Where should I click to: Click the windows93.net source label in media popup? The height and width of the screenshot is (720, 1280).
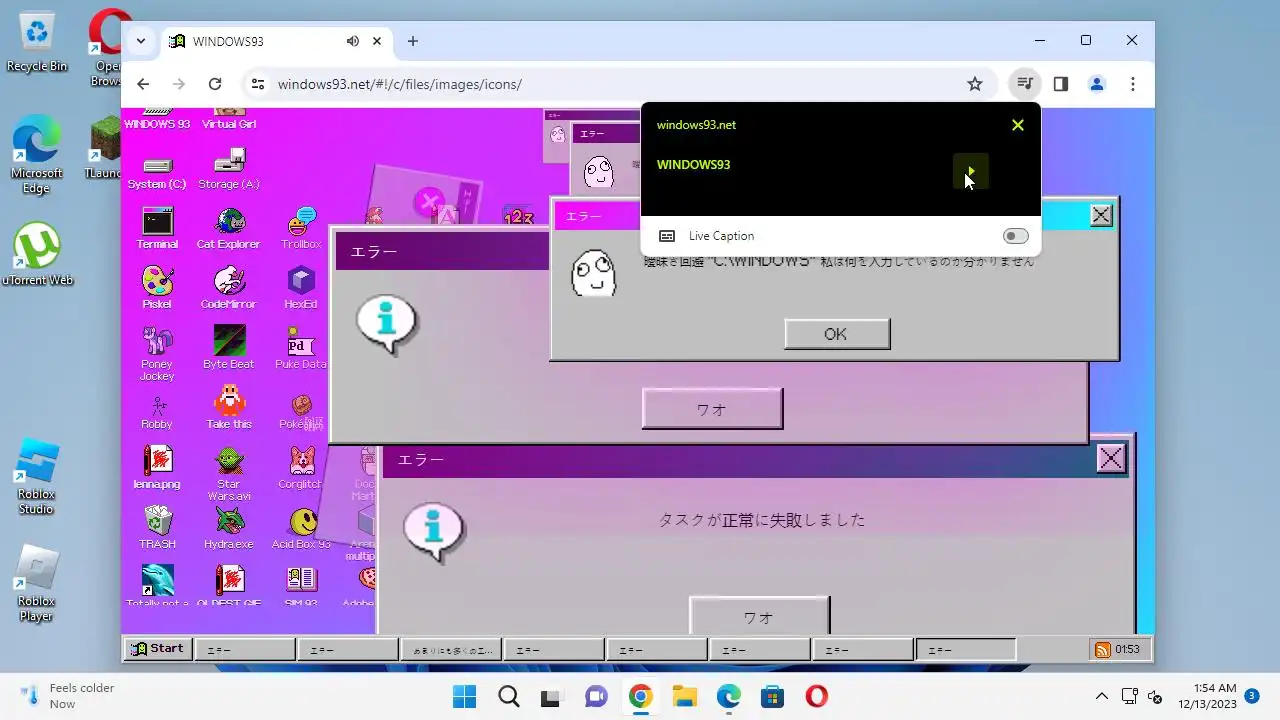696,125
